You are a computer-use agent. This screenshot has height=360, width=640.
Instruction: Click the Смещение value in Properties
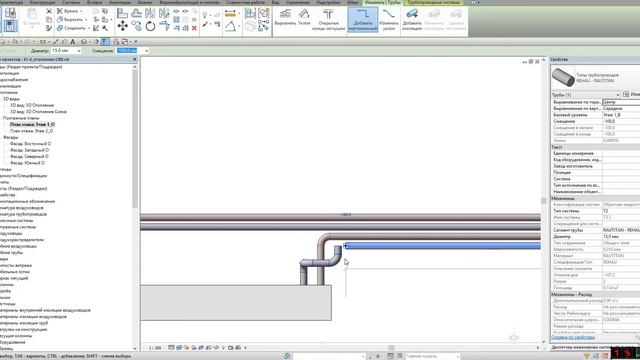coord(621,122)
